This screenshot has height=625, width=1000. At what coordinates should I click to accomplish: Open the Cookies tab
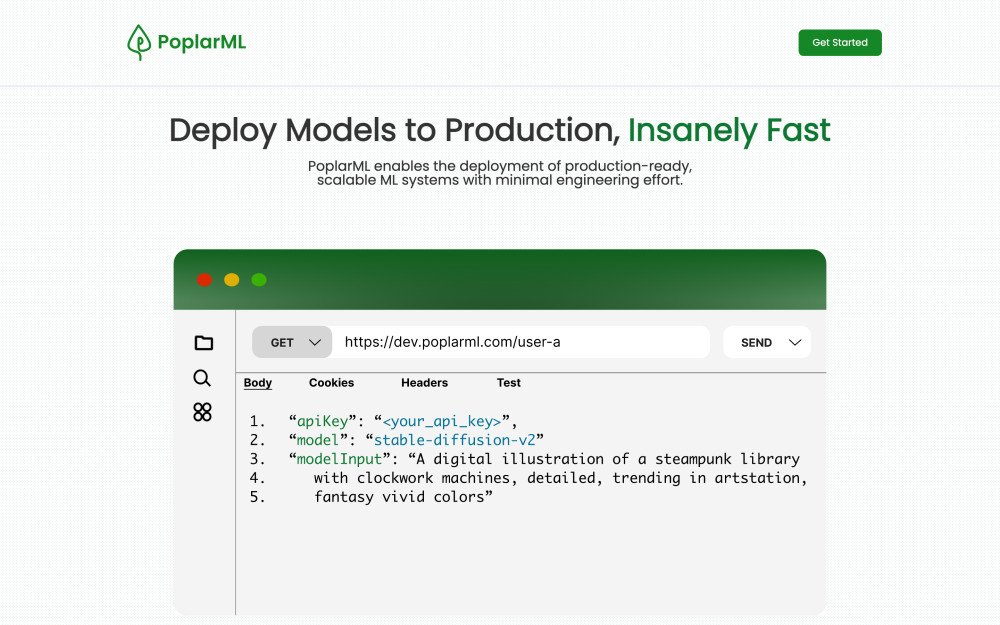[x=331, y=383]
